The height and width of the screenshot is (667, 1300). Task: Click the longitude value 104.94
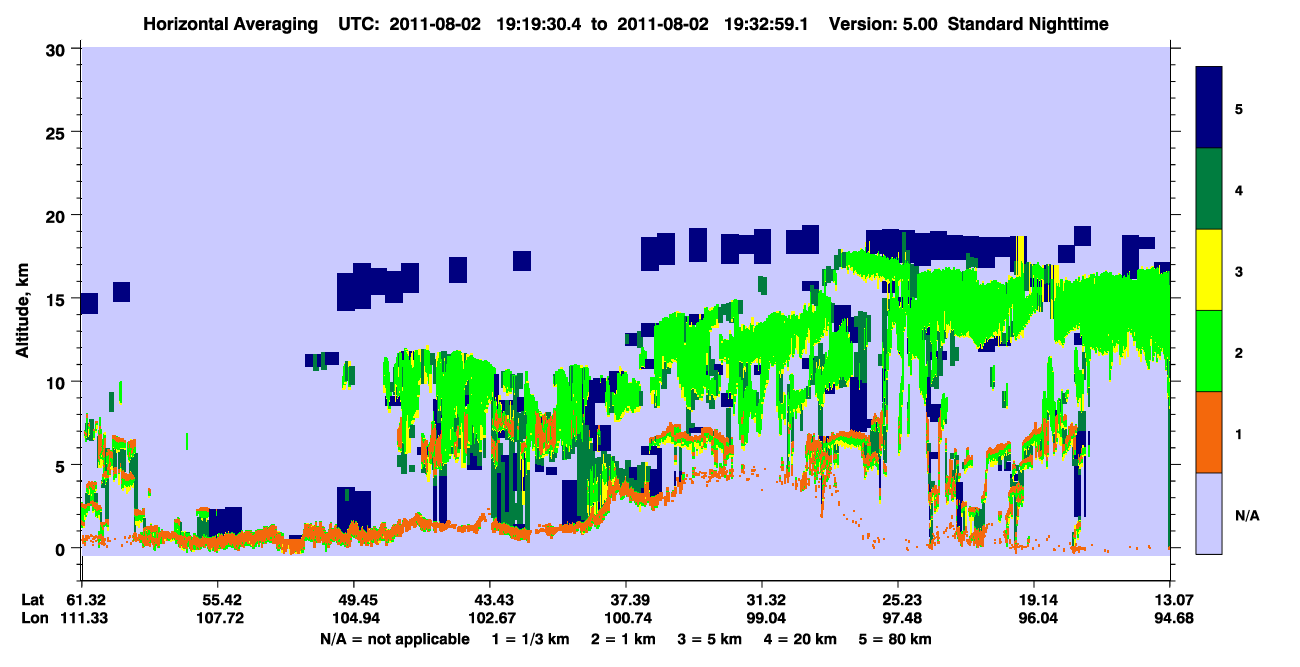click(x=354, y=619)
